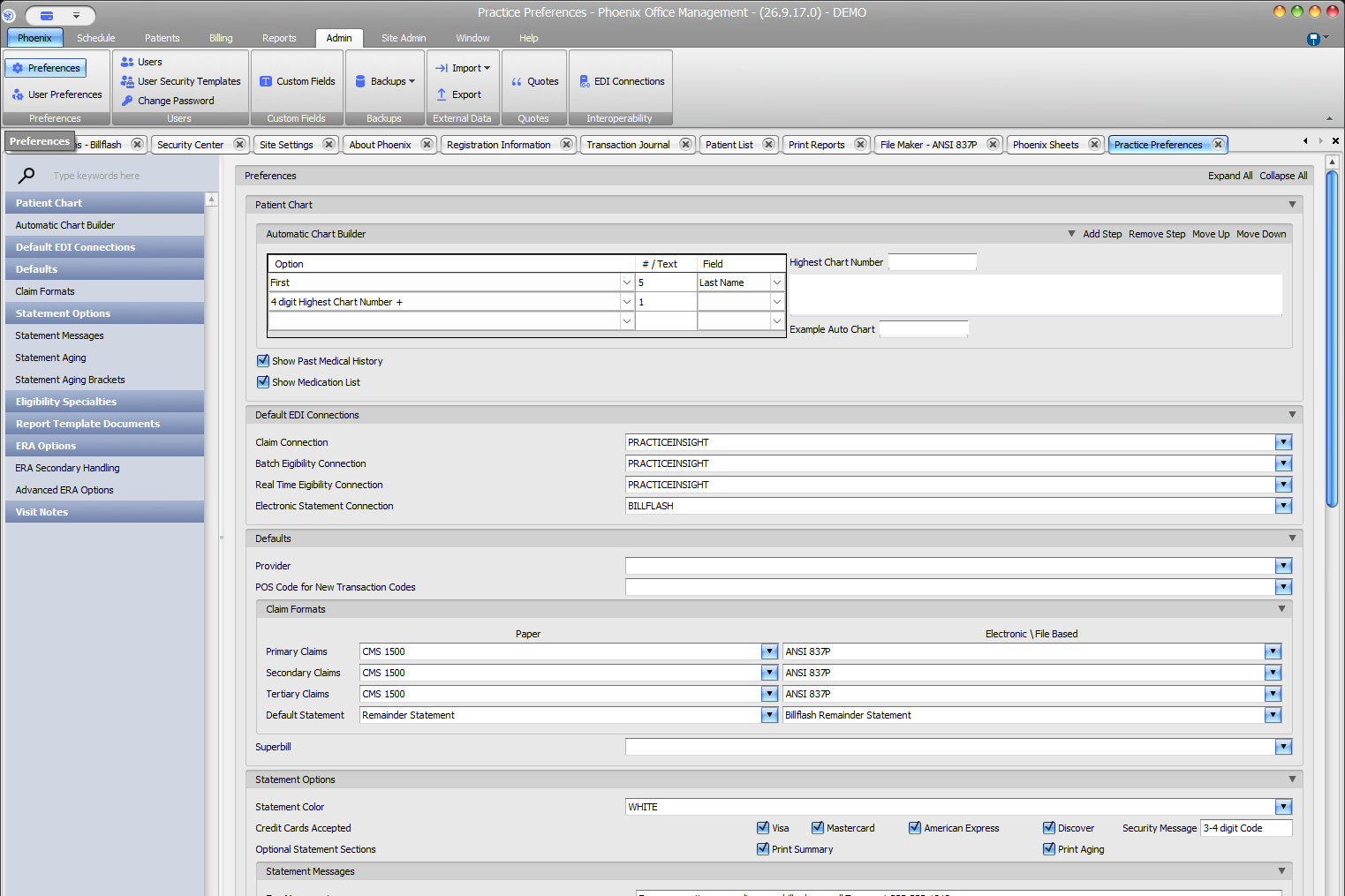
Task: Open the Provider default dropdown
Action: [1283, 566]
